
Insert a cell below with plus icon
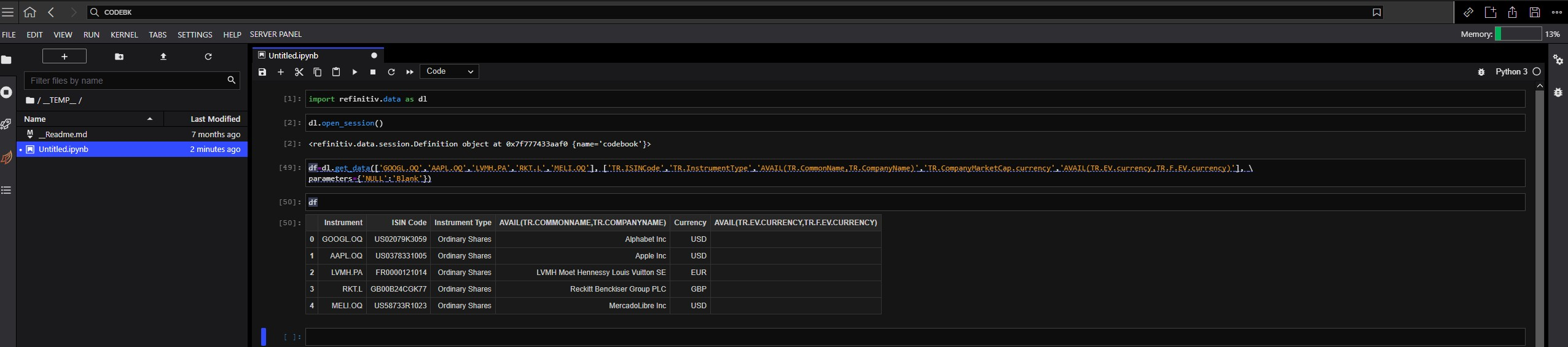tap(281, 72)
